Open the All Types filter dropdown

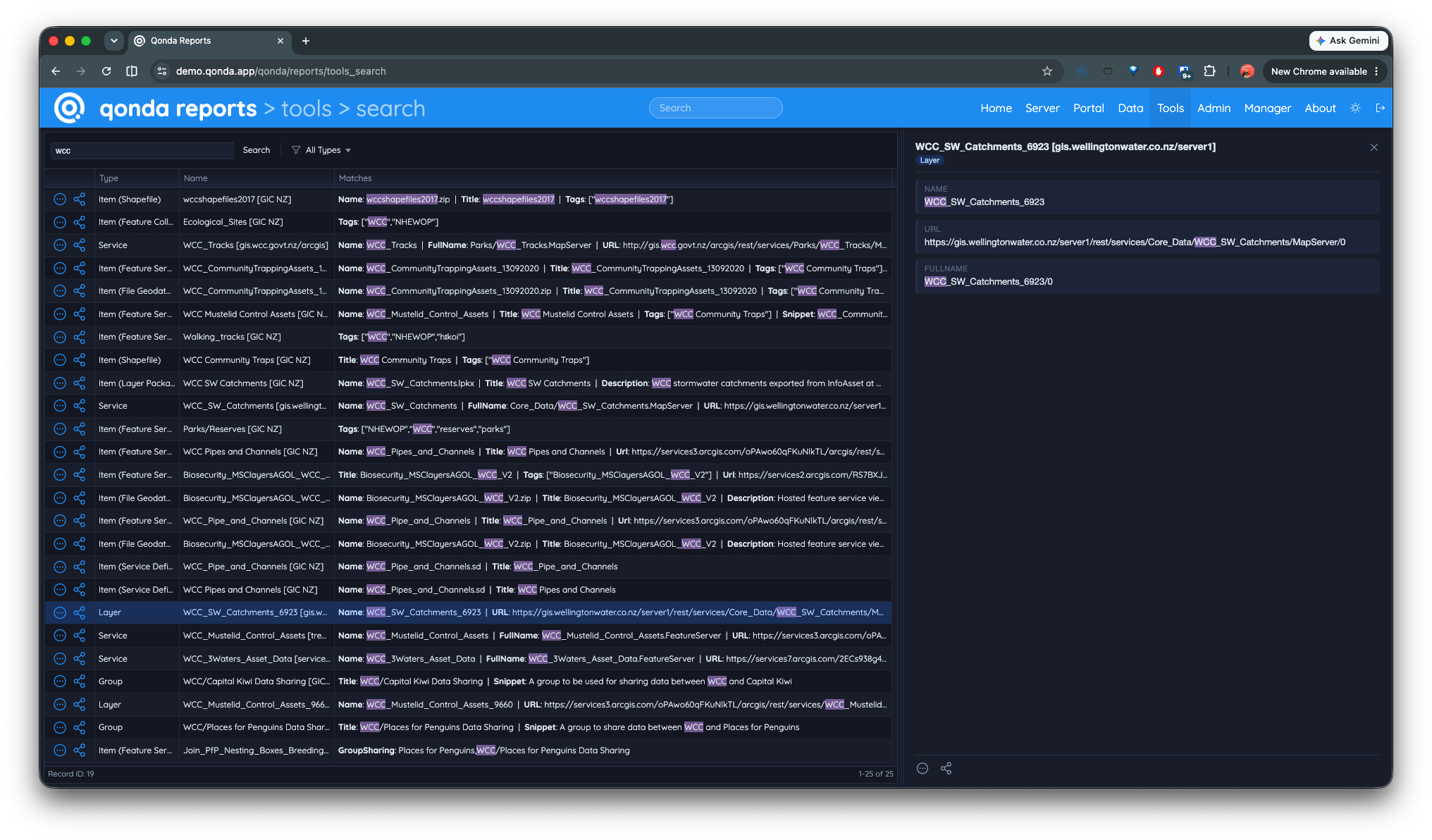tap(321, 150)
